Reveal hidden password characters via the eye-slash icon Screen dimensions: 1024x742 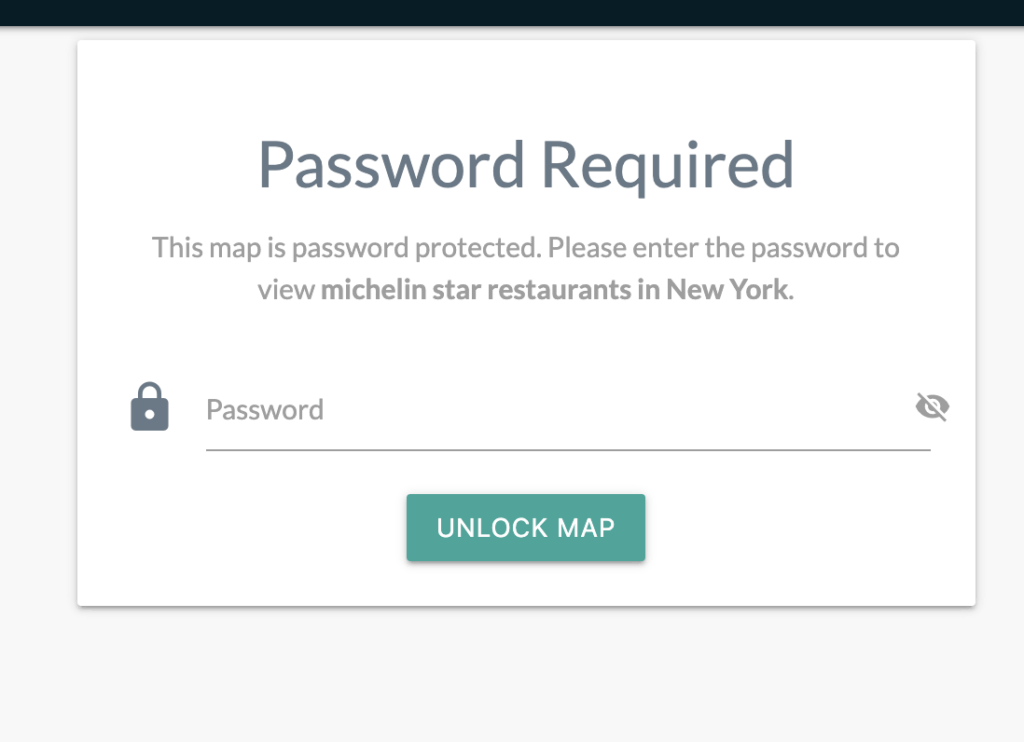(x=932, y=407)
